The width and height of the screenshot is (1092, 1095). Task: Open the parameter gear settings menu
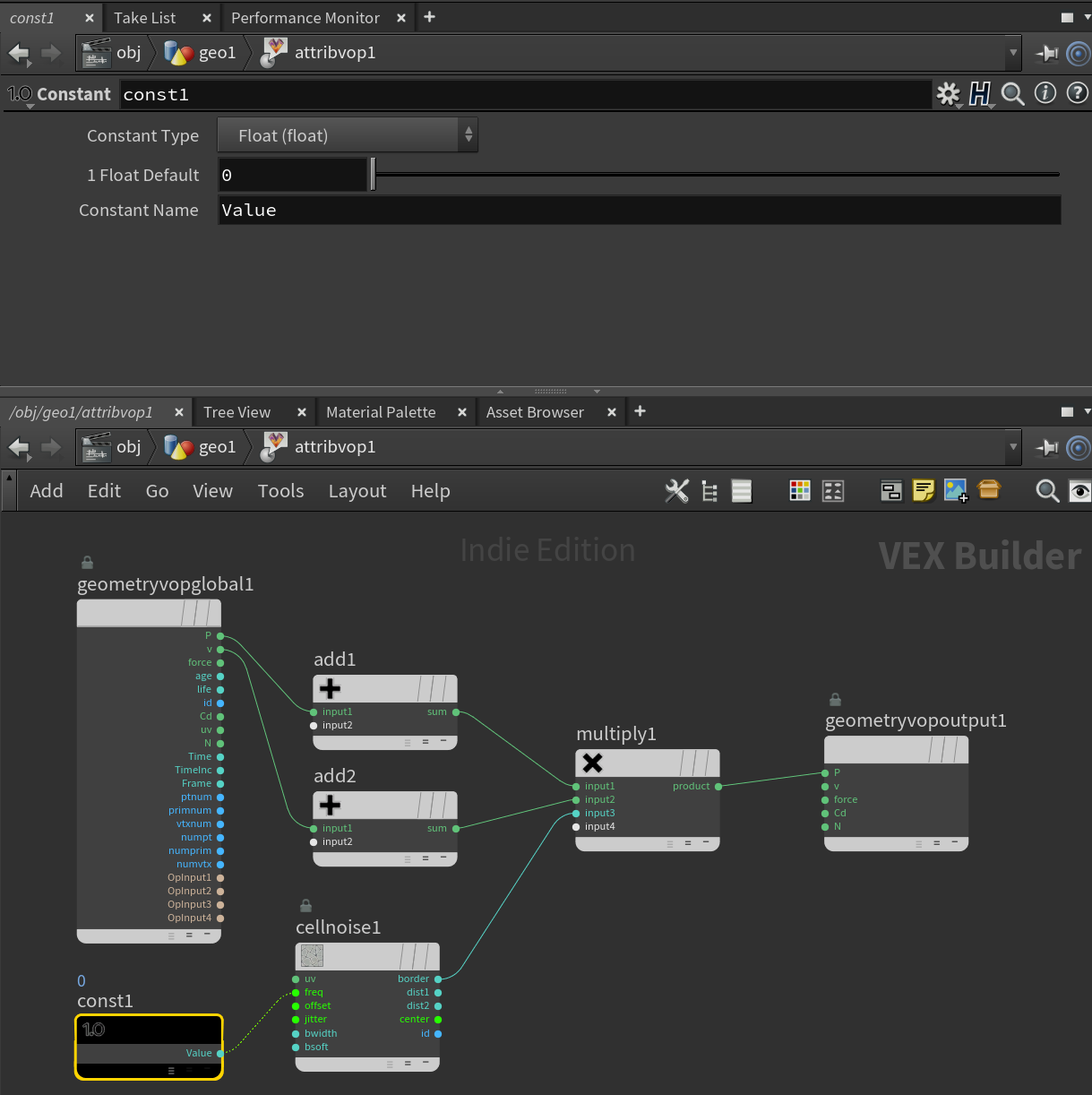tap(949, 93)
